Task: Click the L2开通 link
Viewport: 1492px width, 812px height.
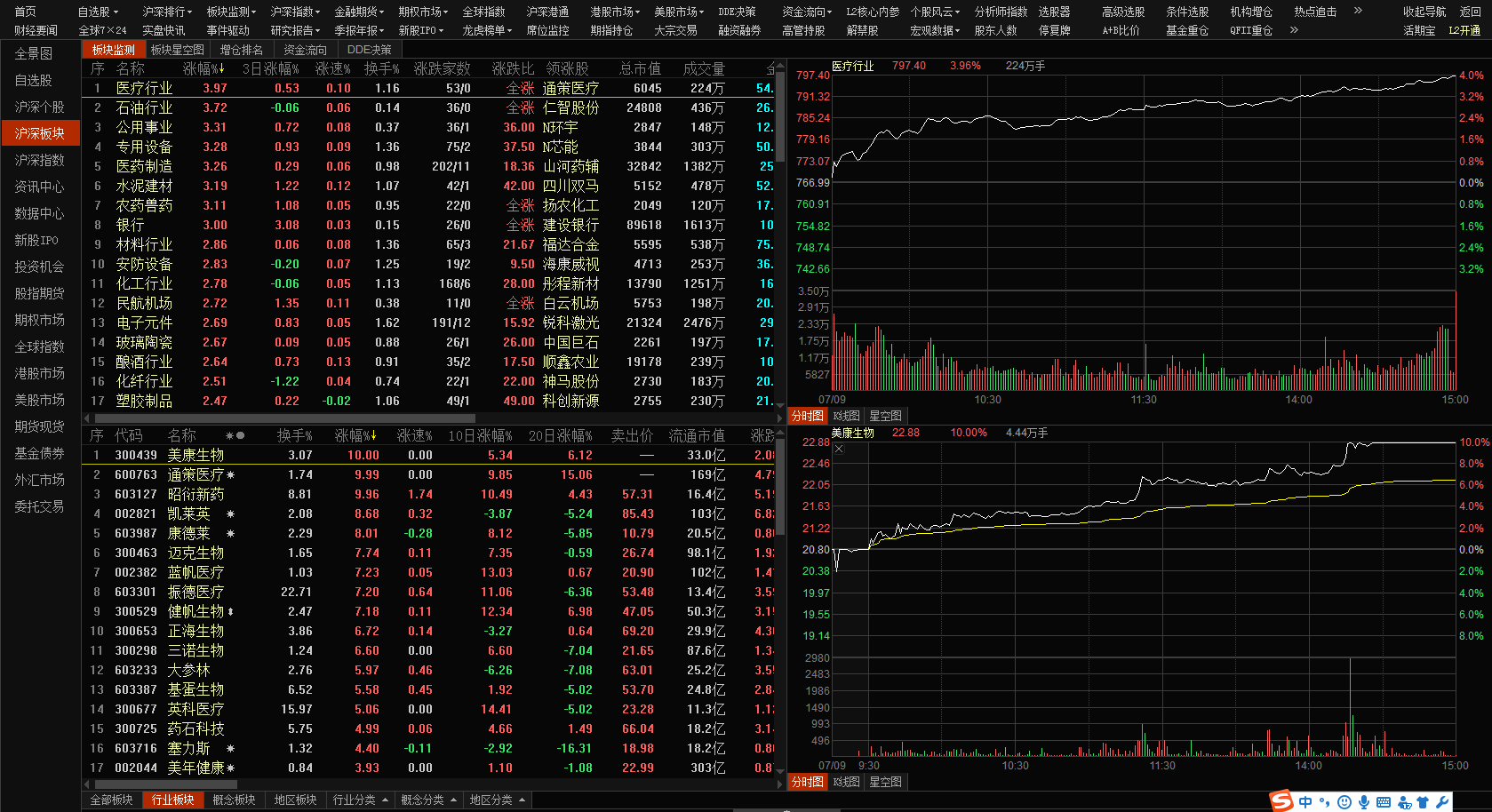Action: point(1464,30)
